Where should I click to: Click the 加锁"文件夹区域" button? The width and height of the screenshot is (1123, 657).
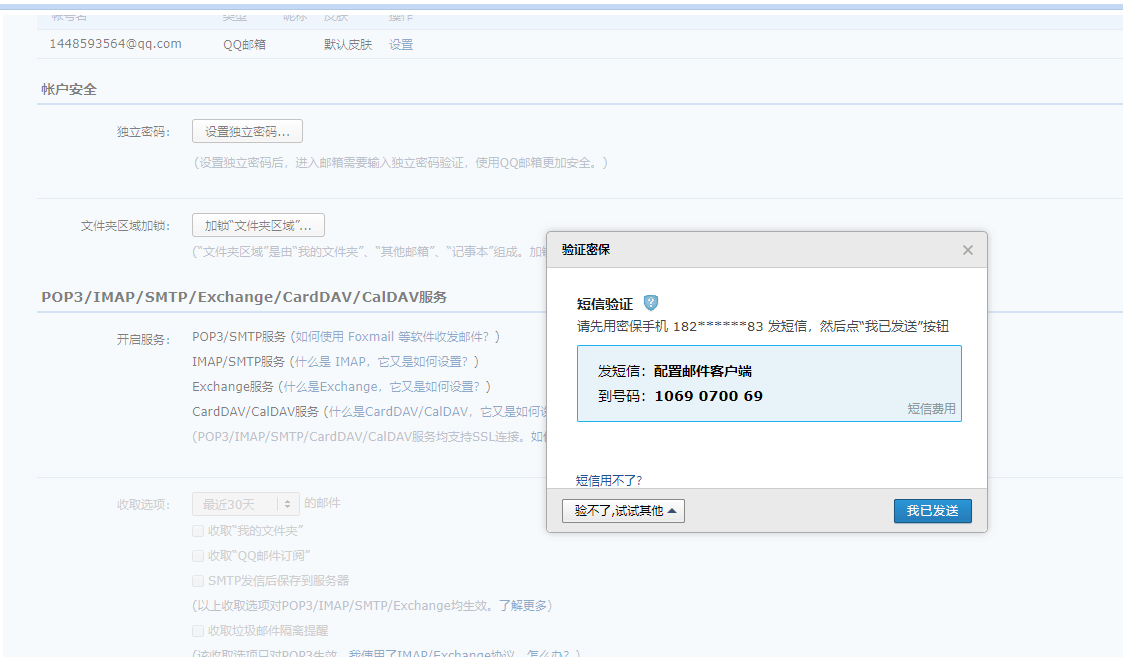258,225
